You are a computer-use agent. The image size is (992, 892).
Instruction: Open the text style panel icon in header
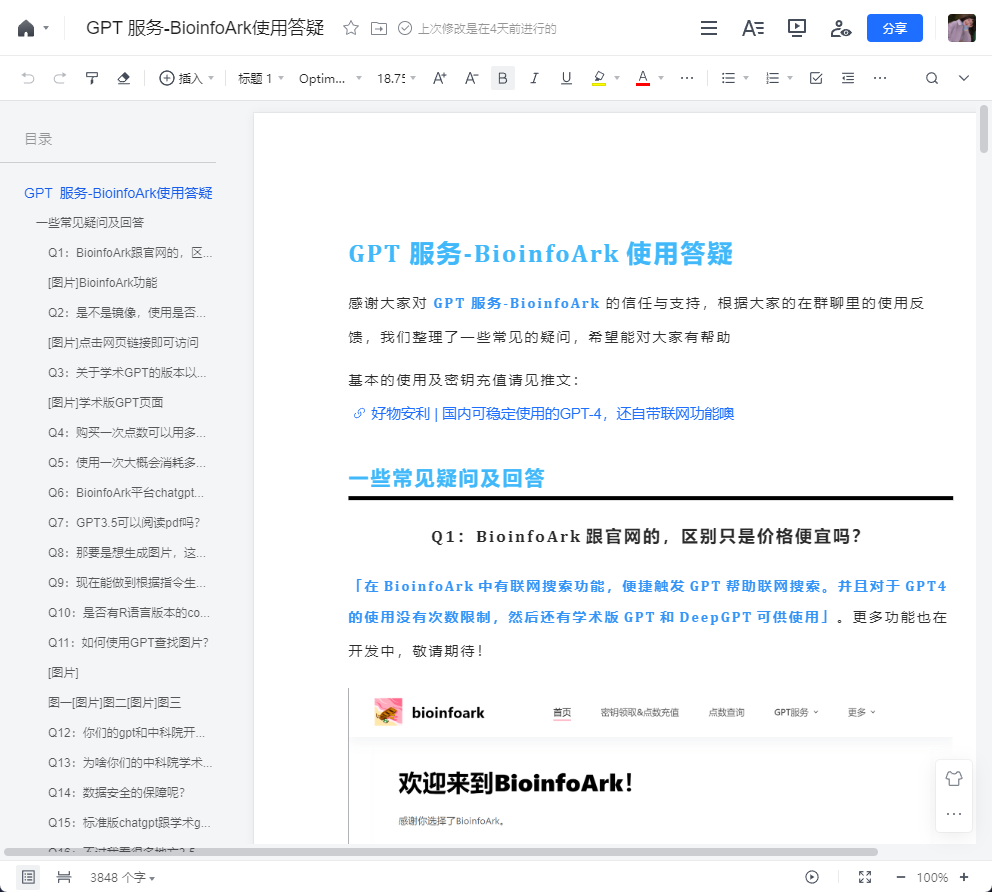click(x=753, y=28)
